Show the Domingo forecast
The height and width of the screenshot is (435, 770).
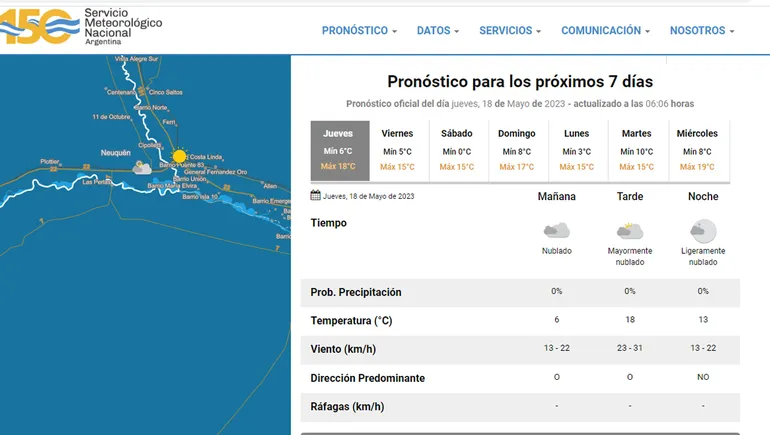(x=517, y=151)
